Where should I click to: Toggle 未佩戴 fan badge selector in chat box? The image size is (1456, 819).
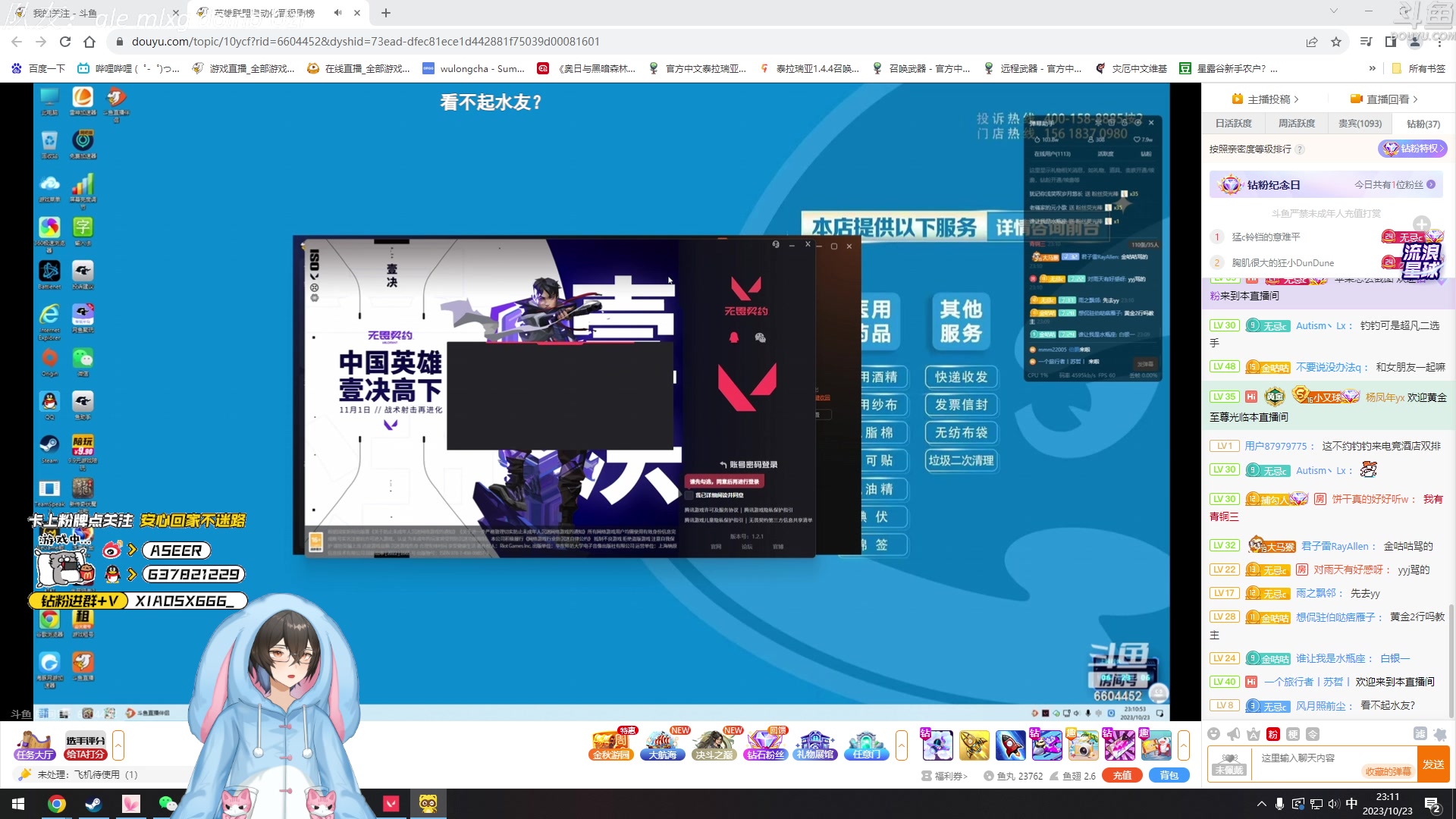point(1229,764)
